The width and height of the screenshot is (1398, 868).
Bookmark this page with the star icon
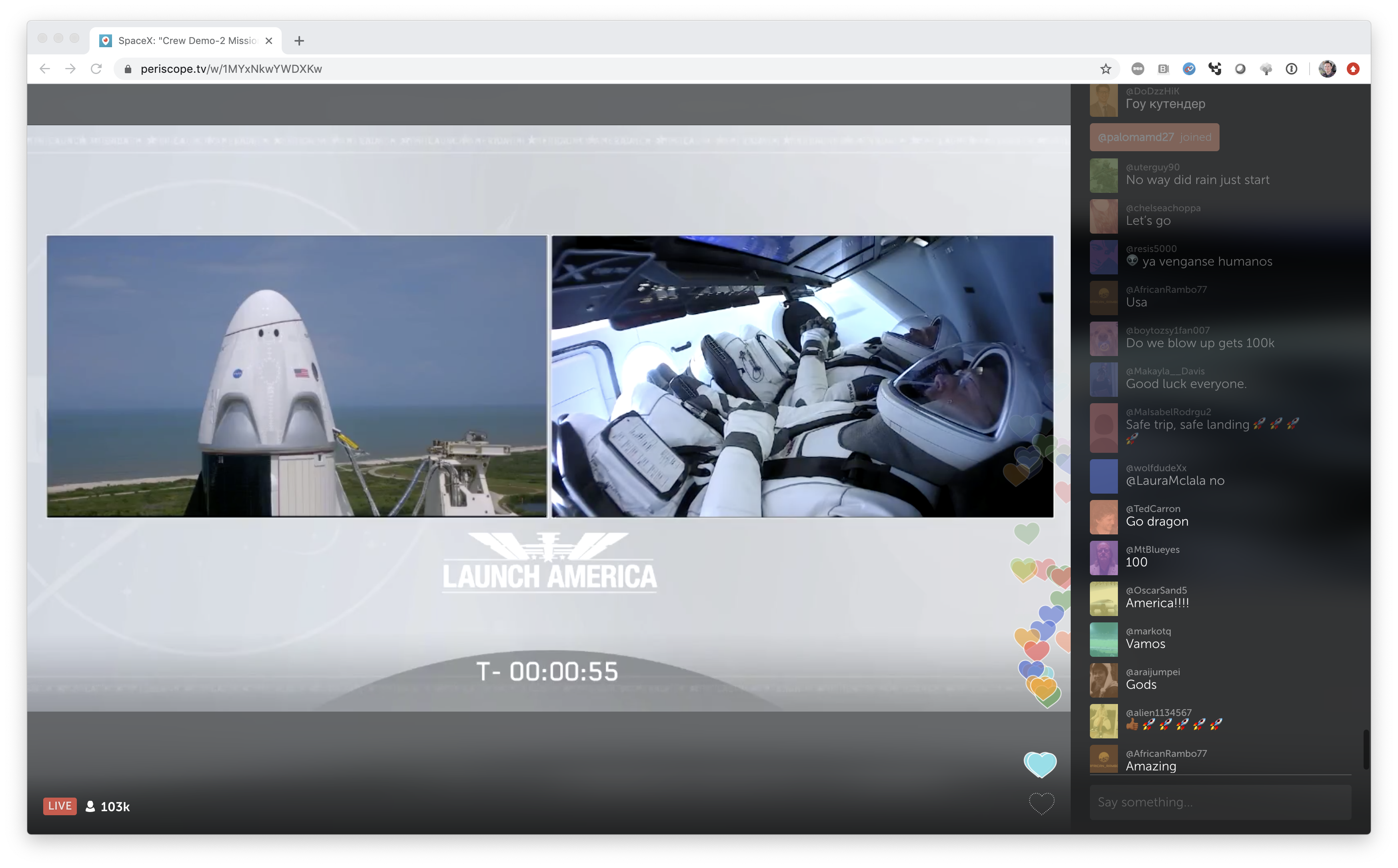tap(1105, 69)
